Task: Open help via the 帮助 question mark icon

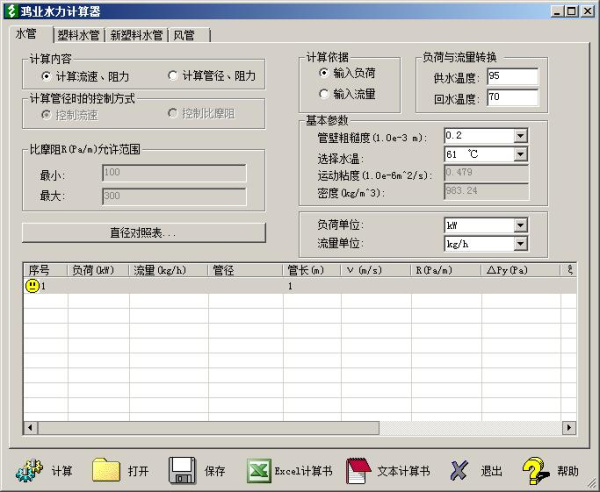Action: (x=535, y=470)
